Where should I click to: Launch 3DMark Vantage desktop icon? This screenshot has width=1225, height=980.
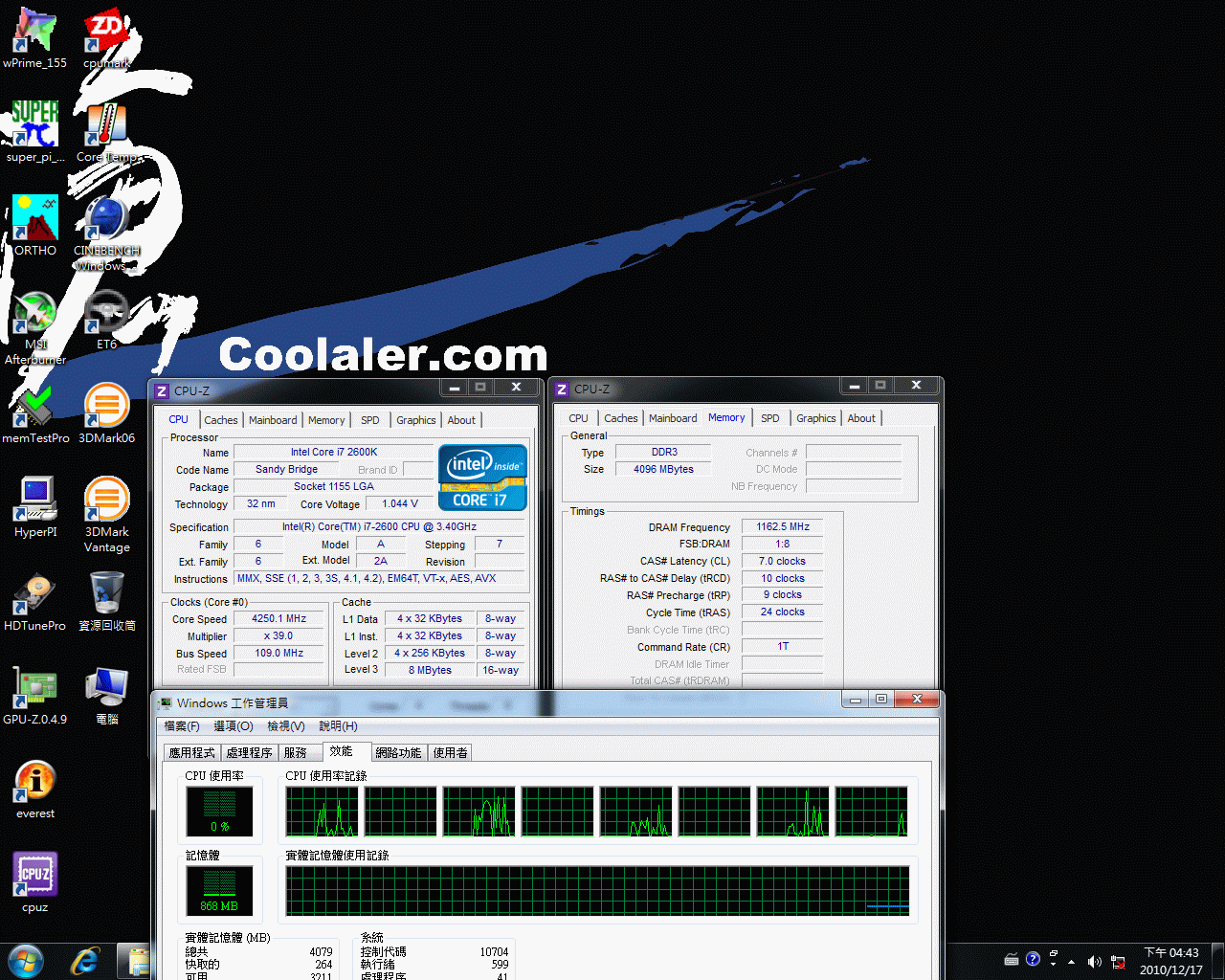point(106,515)
